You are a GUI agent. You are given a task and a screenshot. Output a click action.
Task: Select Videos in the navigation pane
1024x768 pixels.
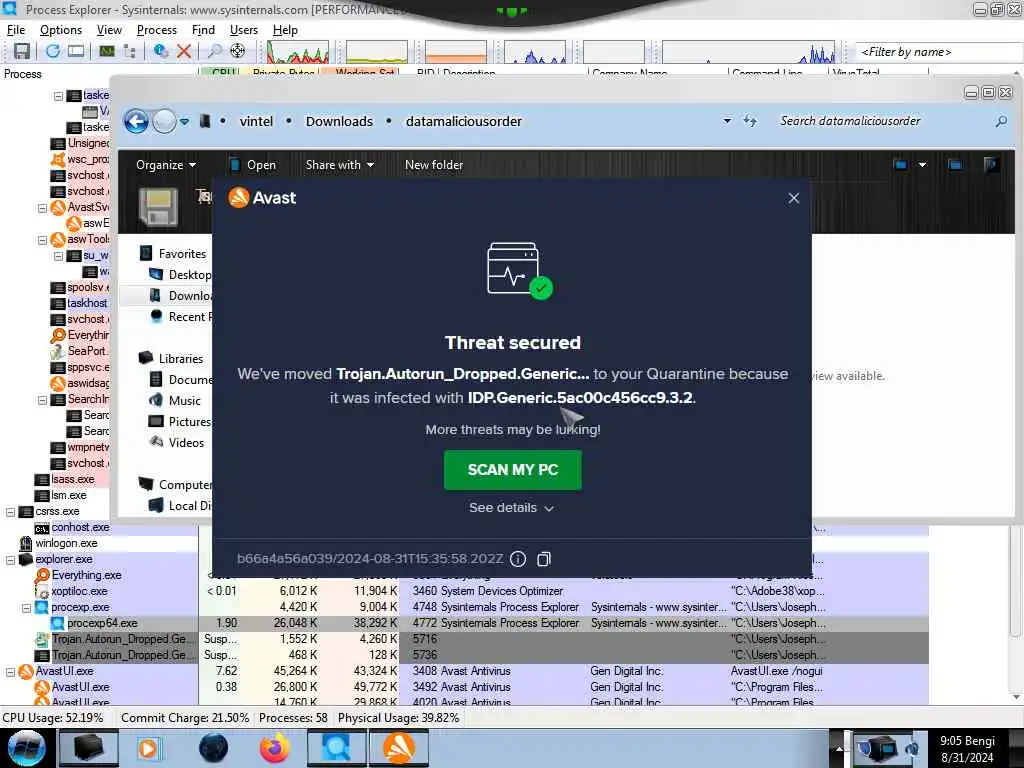pyautogui.click(x=178, y=443)
